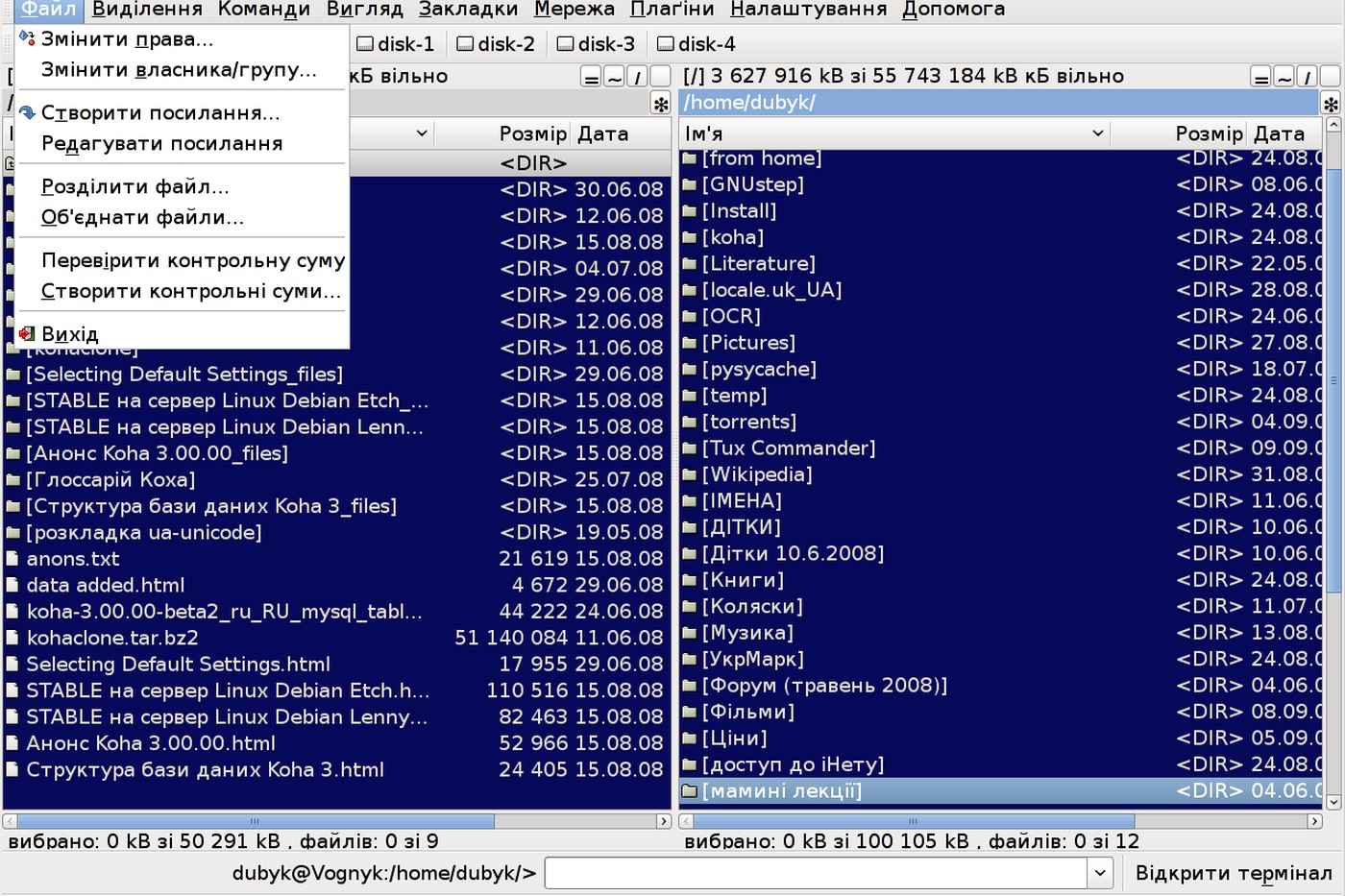The width and height of the screenshot is (1345, 896).
Task: Click the sort arrow in the left panel's name column
Action: point(422,133)
